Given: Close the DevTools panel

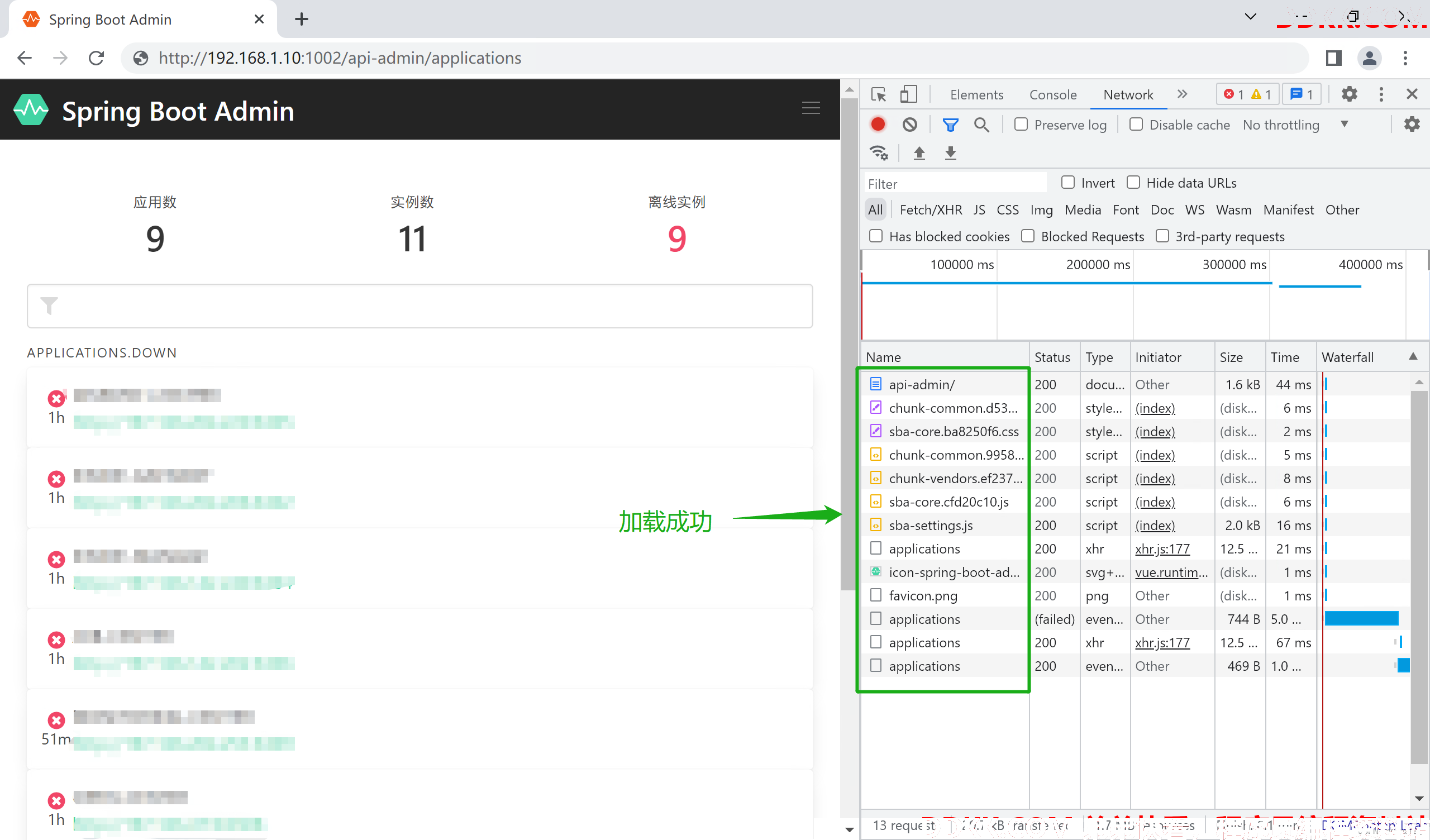Looking at the screenshot, I should pyautogui.click(x=1412, y=94).
